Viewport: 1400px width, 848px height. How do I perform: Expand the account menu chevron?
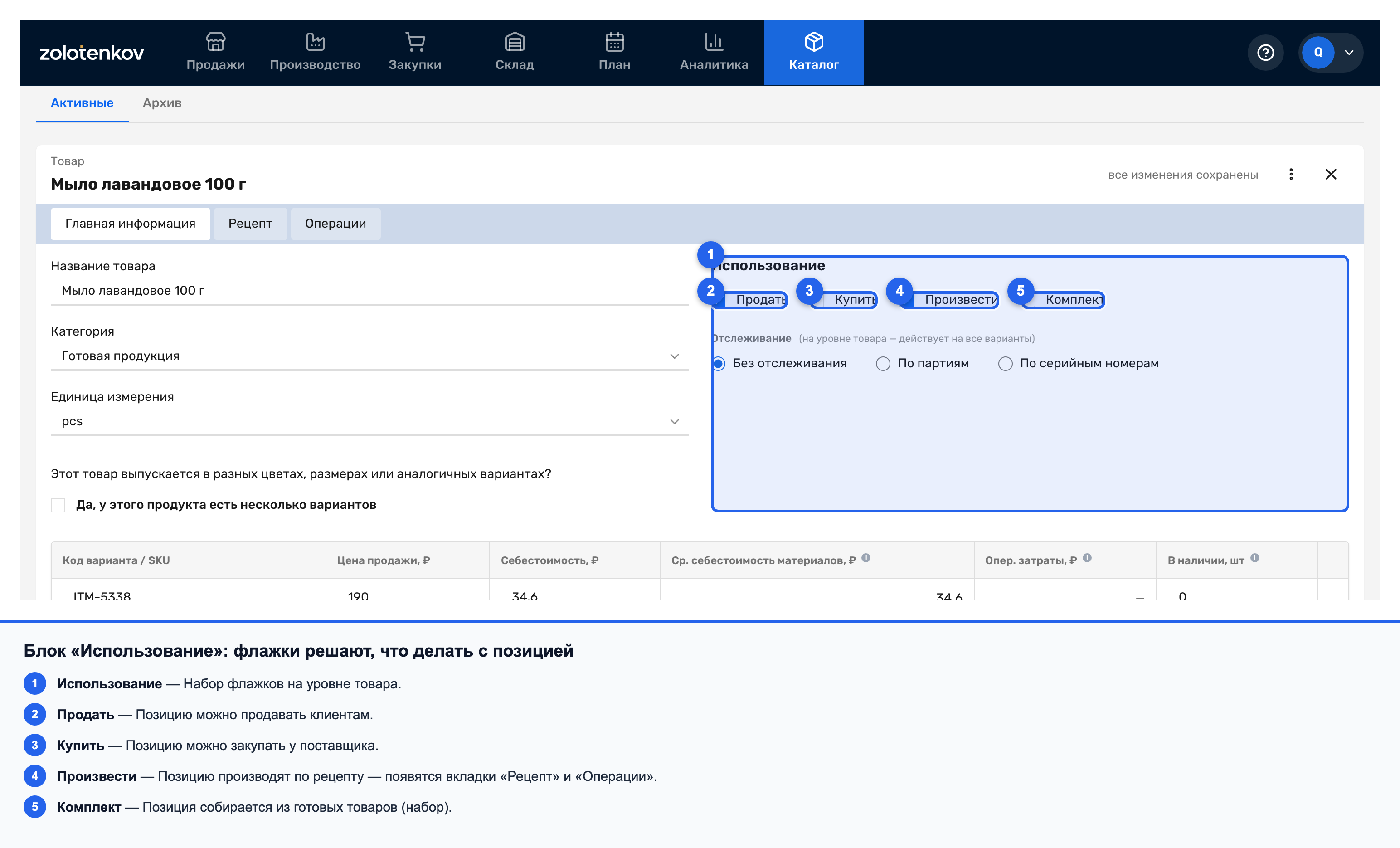(x=1349, y=53)
